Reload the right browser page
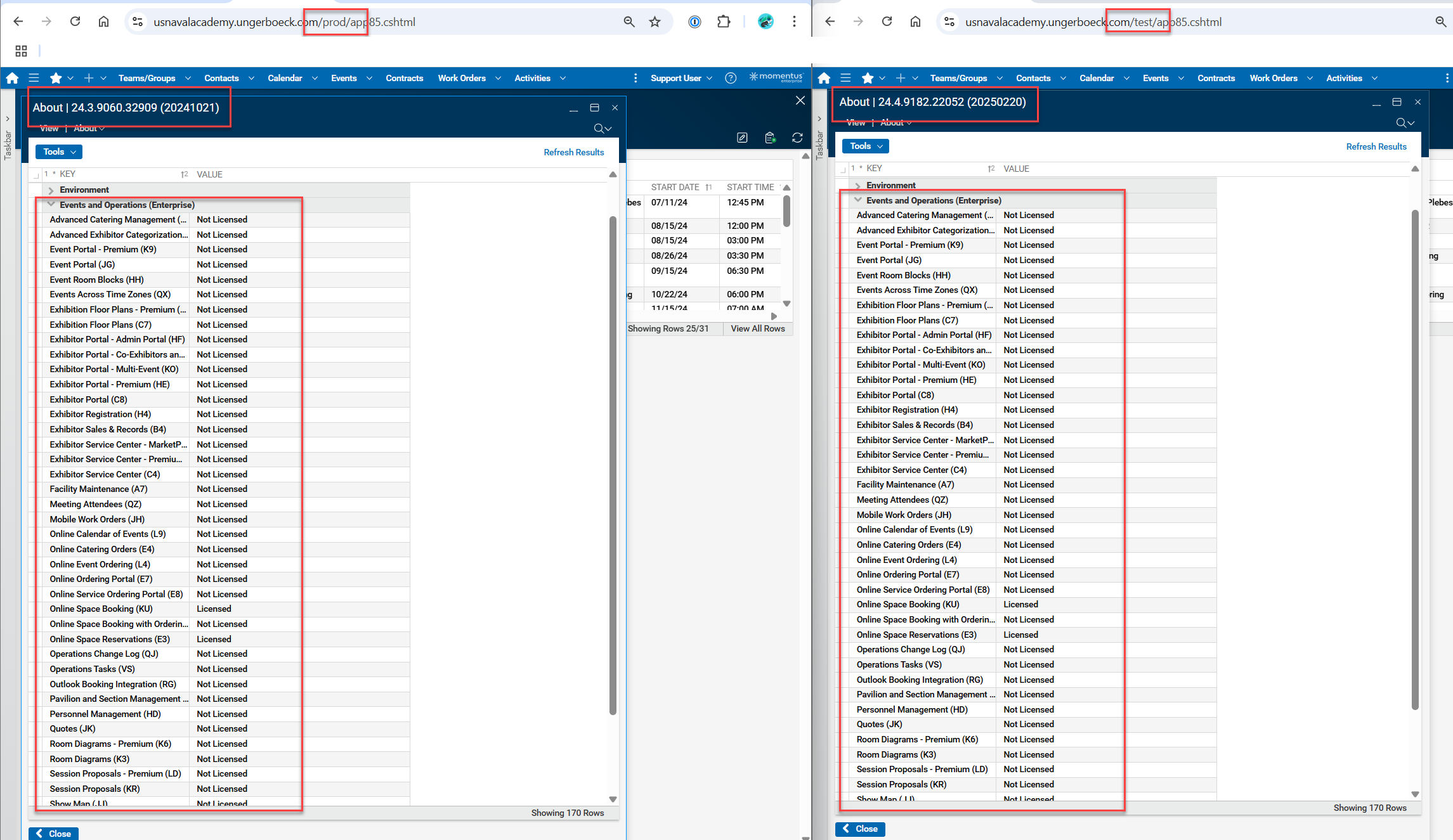 [887, 22]
